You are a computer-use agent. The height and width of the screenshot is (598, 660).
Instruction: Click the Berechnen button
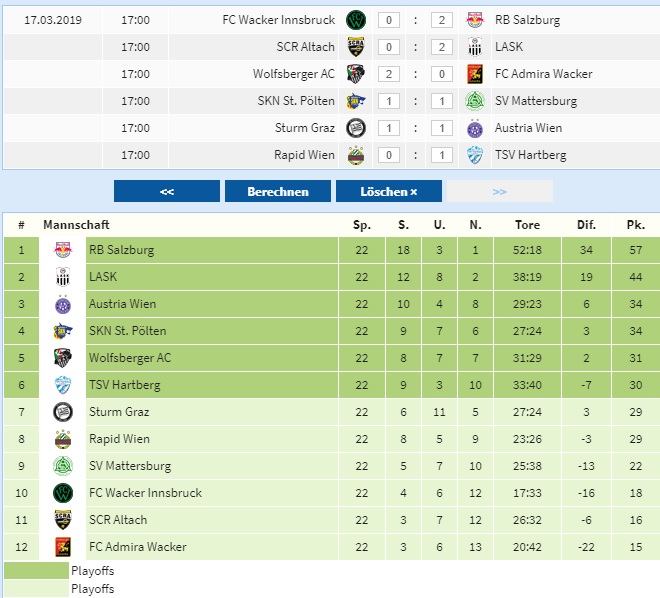278,191
